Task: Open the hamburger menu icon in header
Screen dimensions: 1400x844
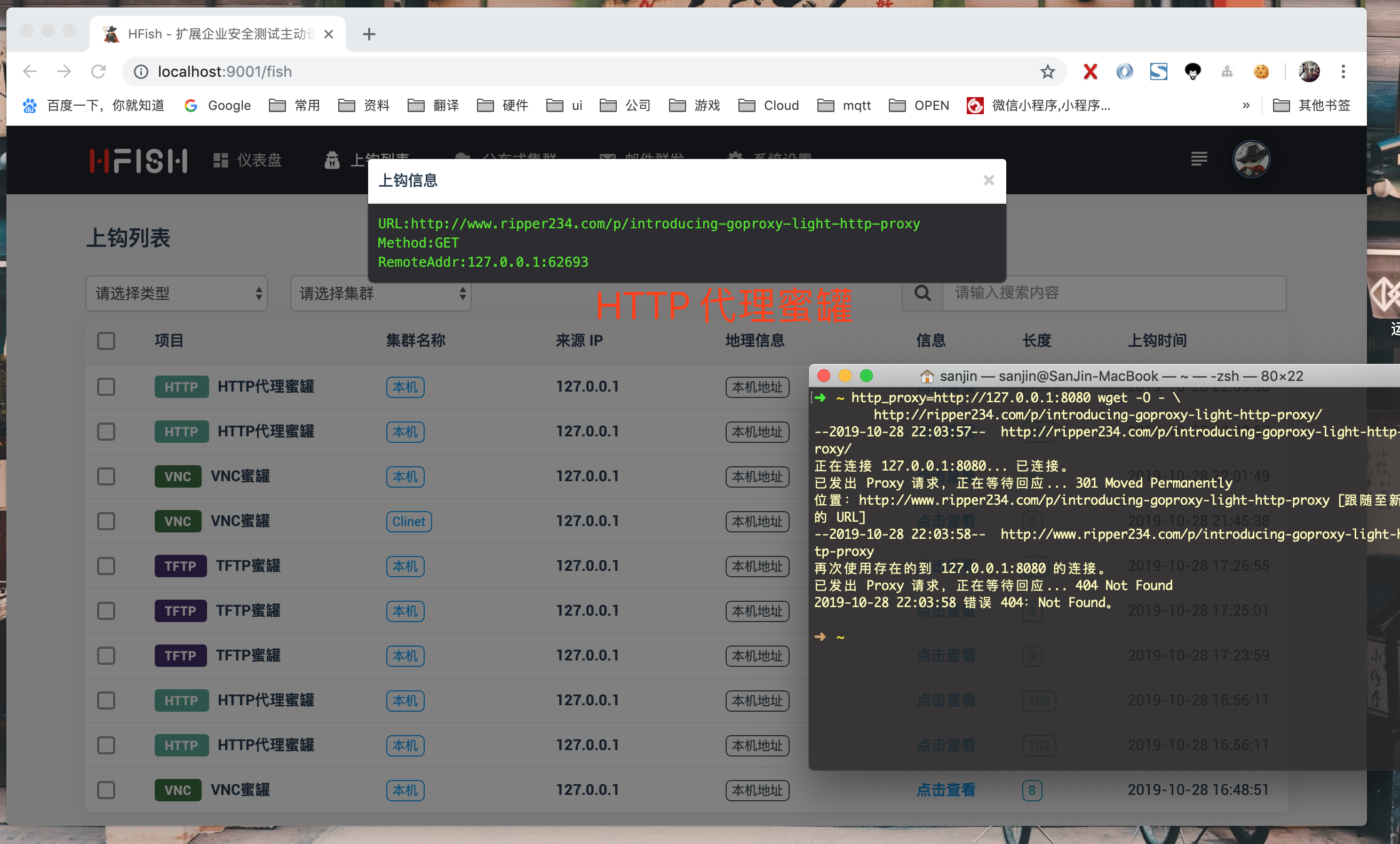Action: pos(1198,159)
